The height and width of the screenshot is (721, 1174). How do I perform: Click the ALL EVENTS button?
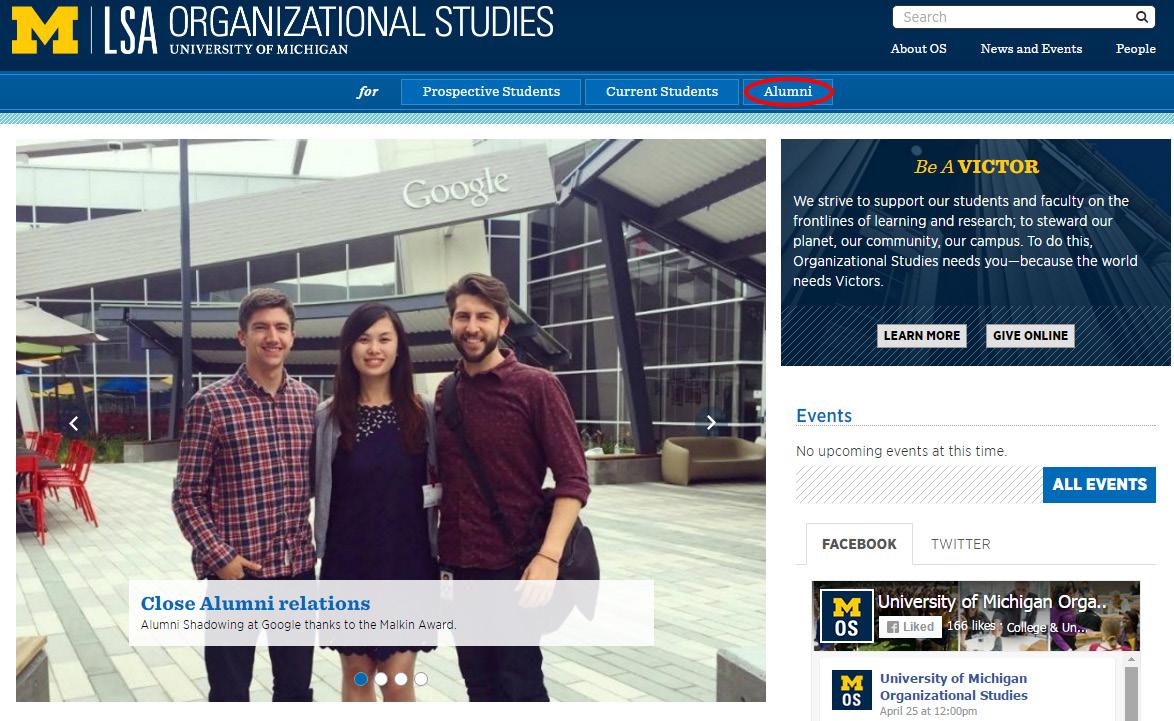tap(1099, 484)
